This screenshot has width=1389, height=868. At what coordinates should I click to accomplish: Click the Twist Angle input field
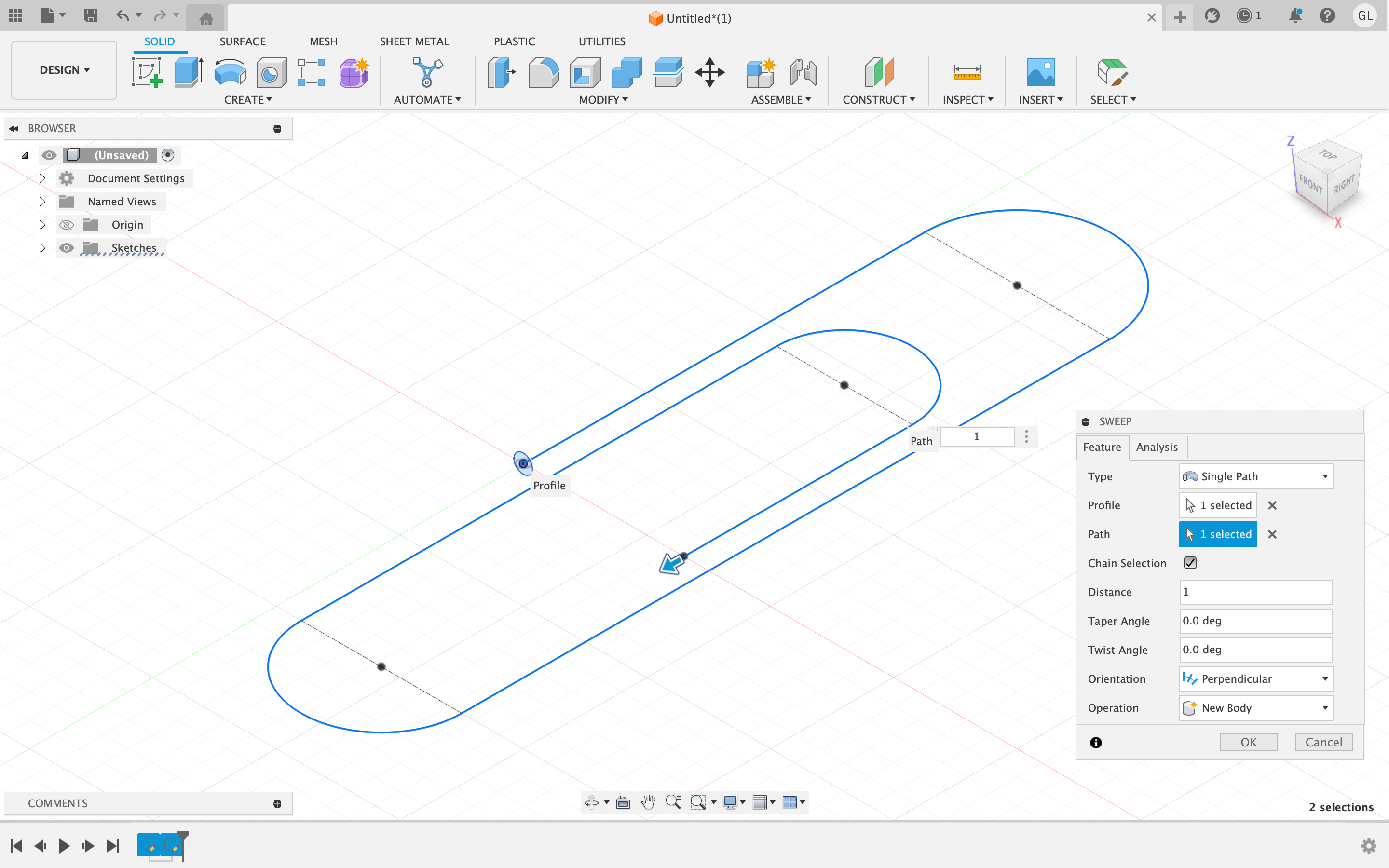pos(1255,650)
